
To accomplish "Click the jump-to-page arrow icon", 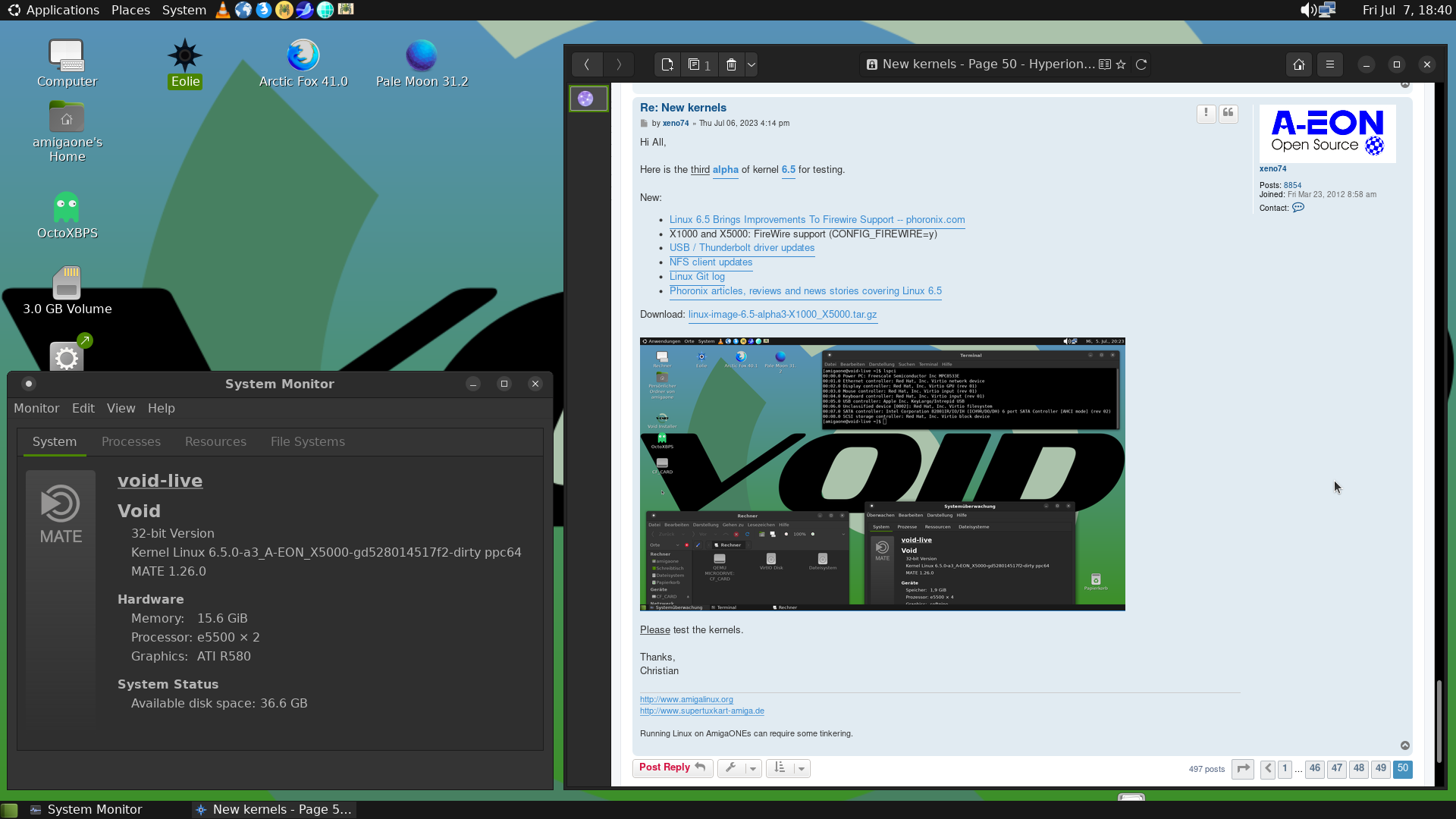I will click(x=1243, y=769).
